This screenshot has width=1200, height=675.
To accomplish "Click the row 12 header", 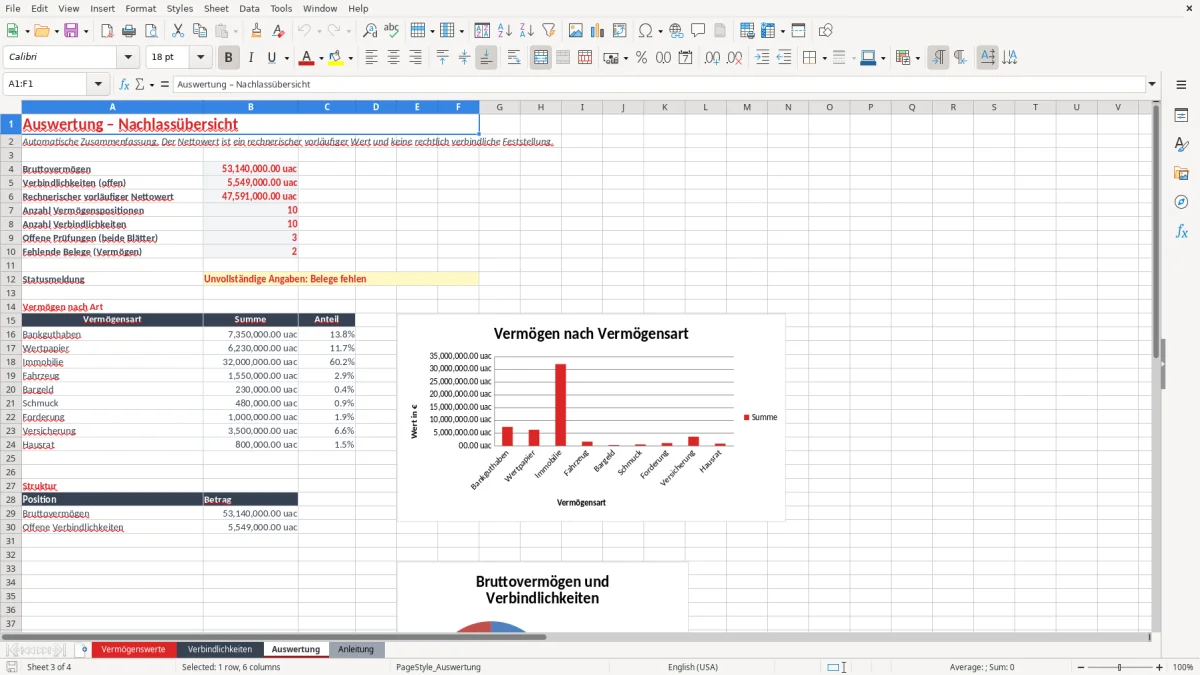I will (x=11, y=279).
